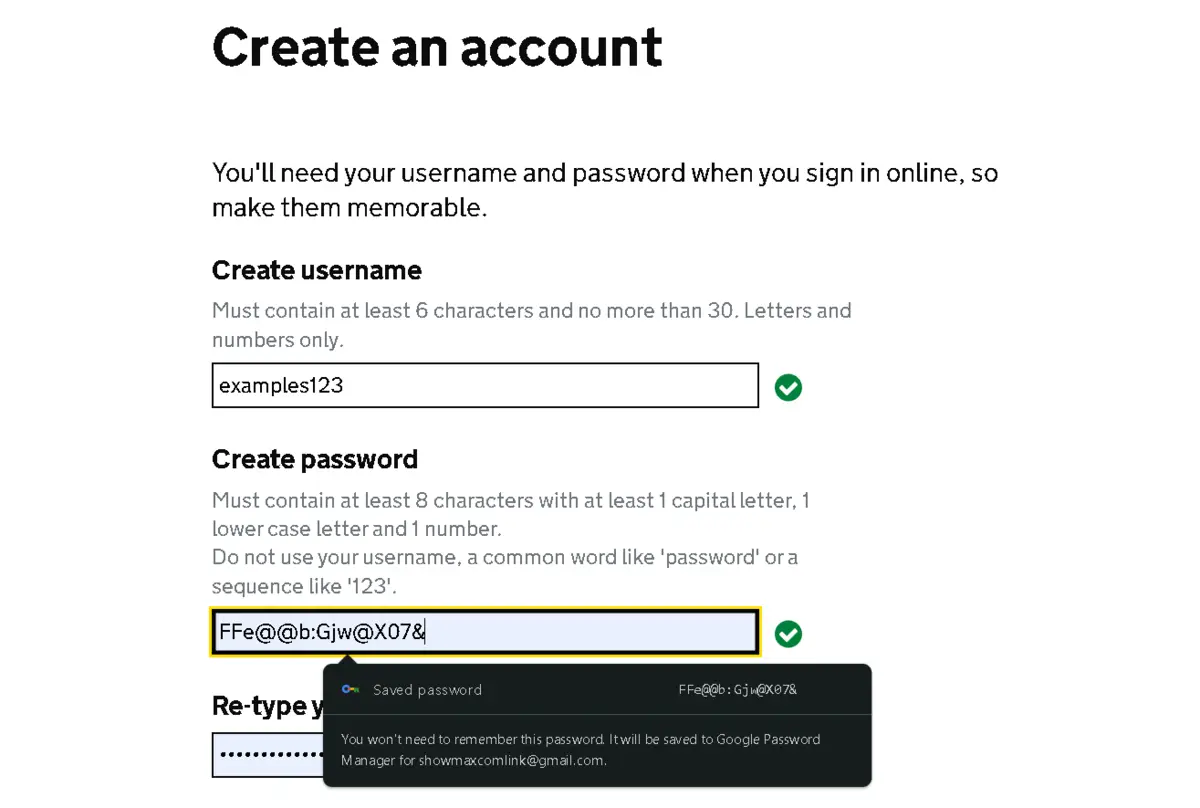Click the green checkmark beside the username field
The height and width of the screenshot is (808, 1200).
click(x=788, y=387)
